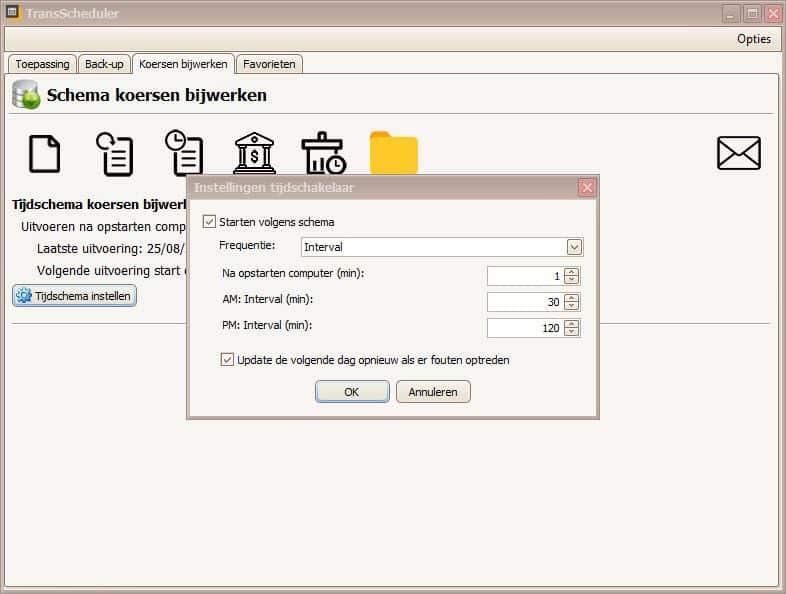The width and height of the screenshot is (786, 594).
Task: Click the clock checklist schedule icon
Action: 184,154
